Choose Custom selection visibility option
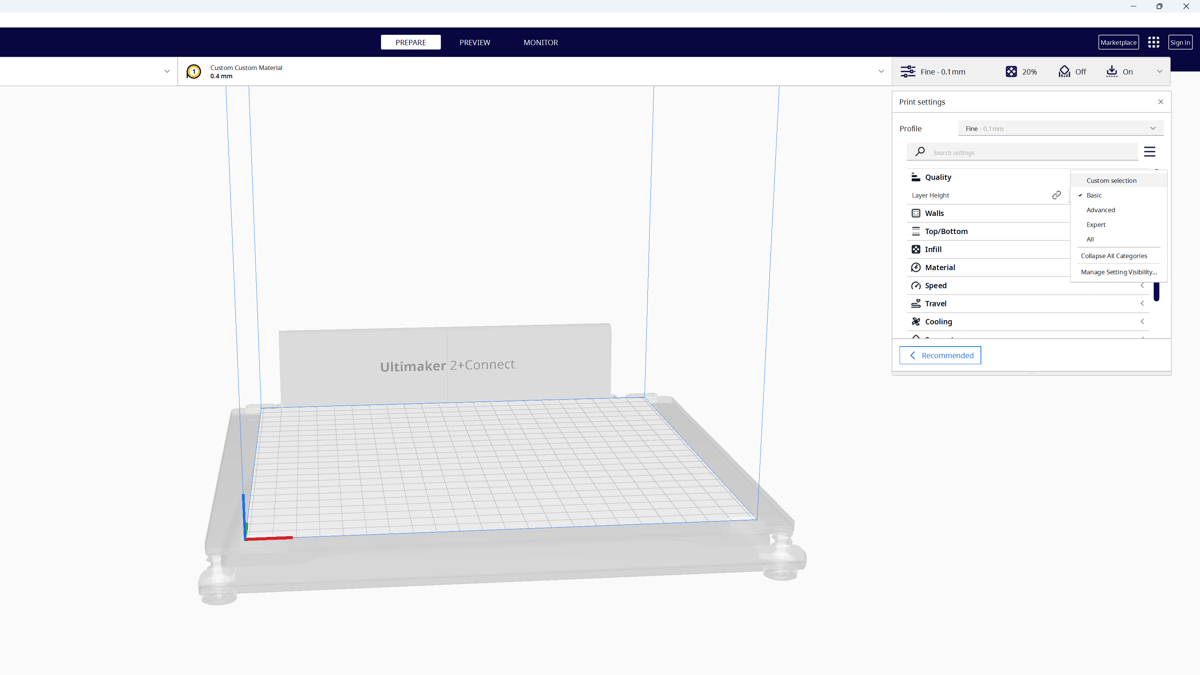 [x=1118, y=181]
